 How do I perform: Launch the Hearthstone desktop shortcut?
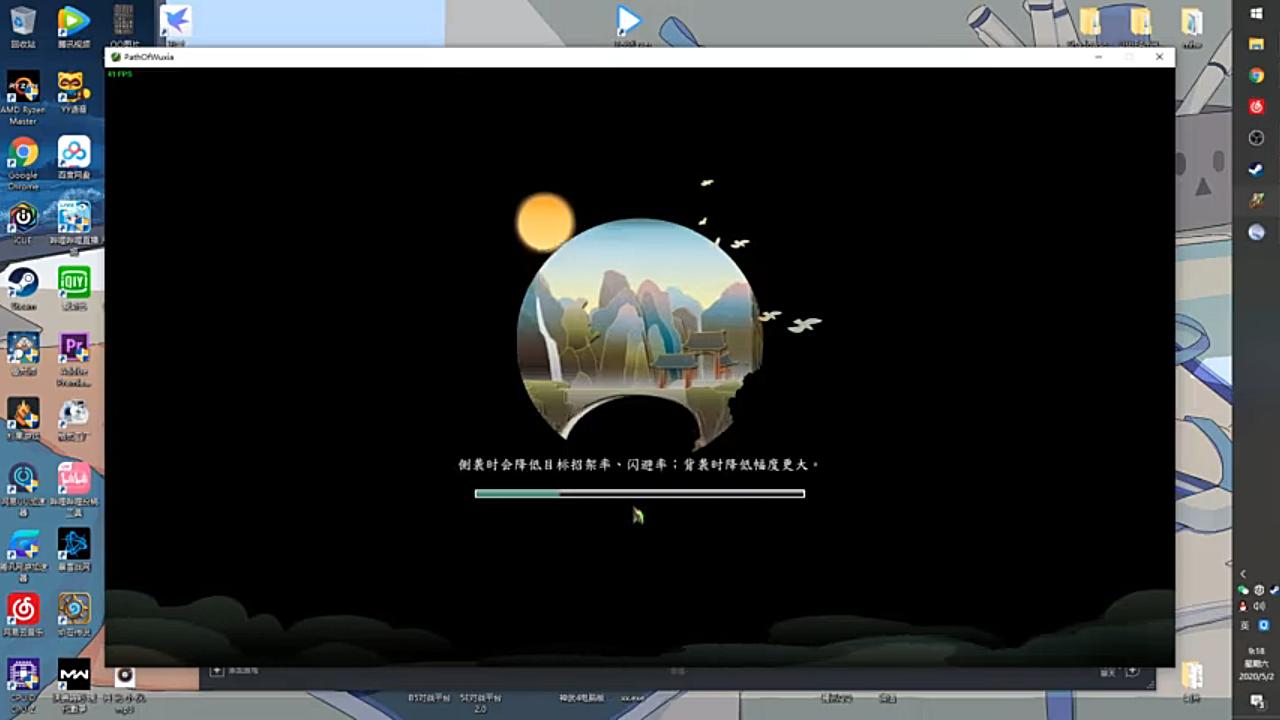[x=73, y=614]
